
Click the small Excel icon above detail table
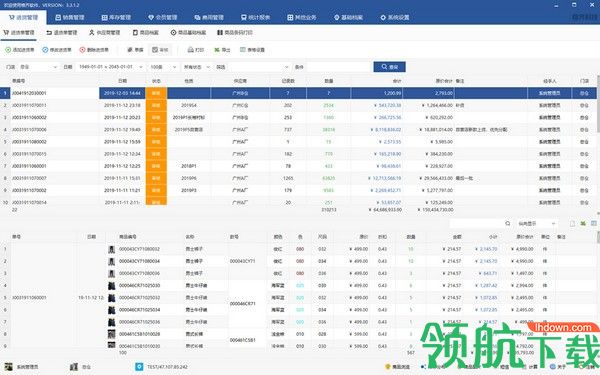coord(583,223)
